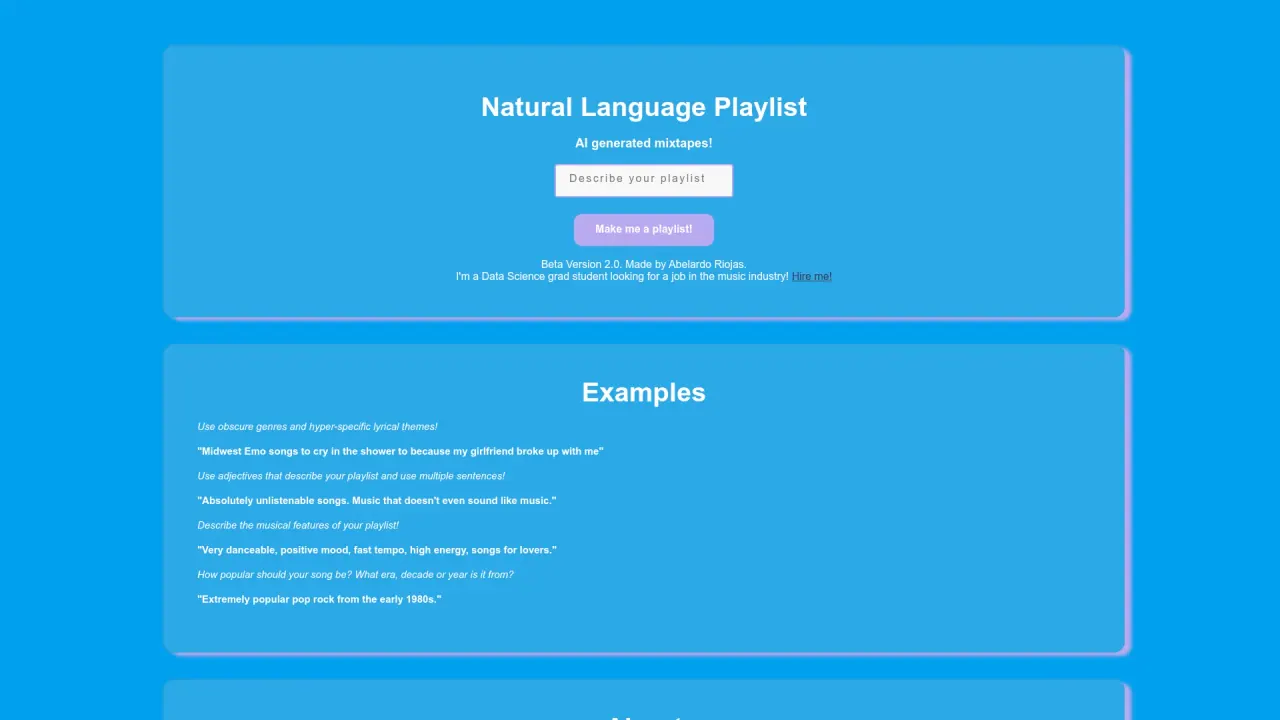The height and width of the screenshot is (720, 1280).
Task: Click the "AI generated mixtapes!" subtitle
Action: (x=644, y=143)
